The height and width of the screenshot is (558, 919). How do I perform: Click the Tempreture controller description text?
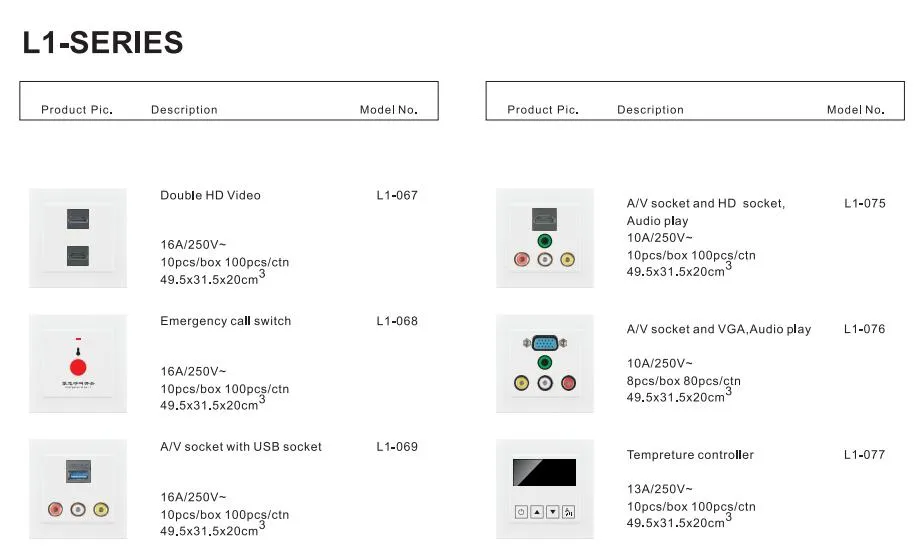[x=690, y=455]
